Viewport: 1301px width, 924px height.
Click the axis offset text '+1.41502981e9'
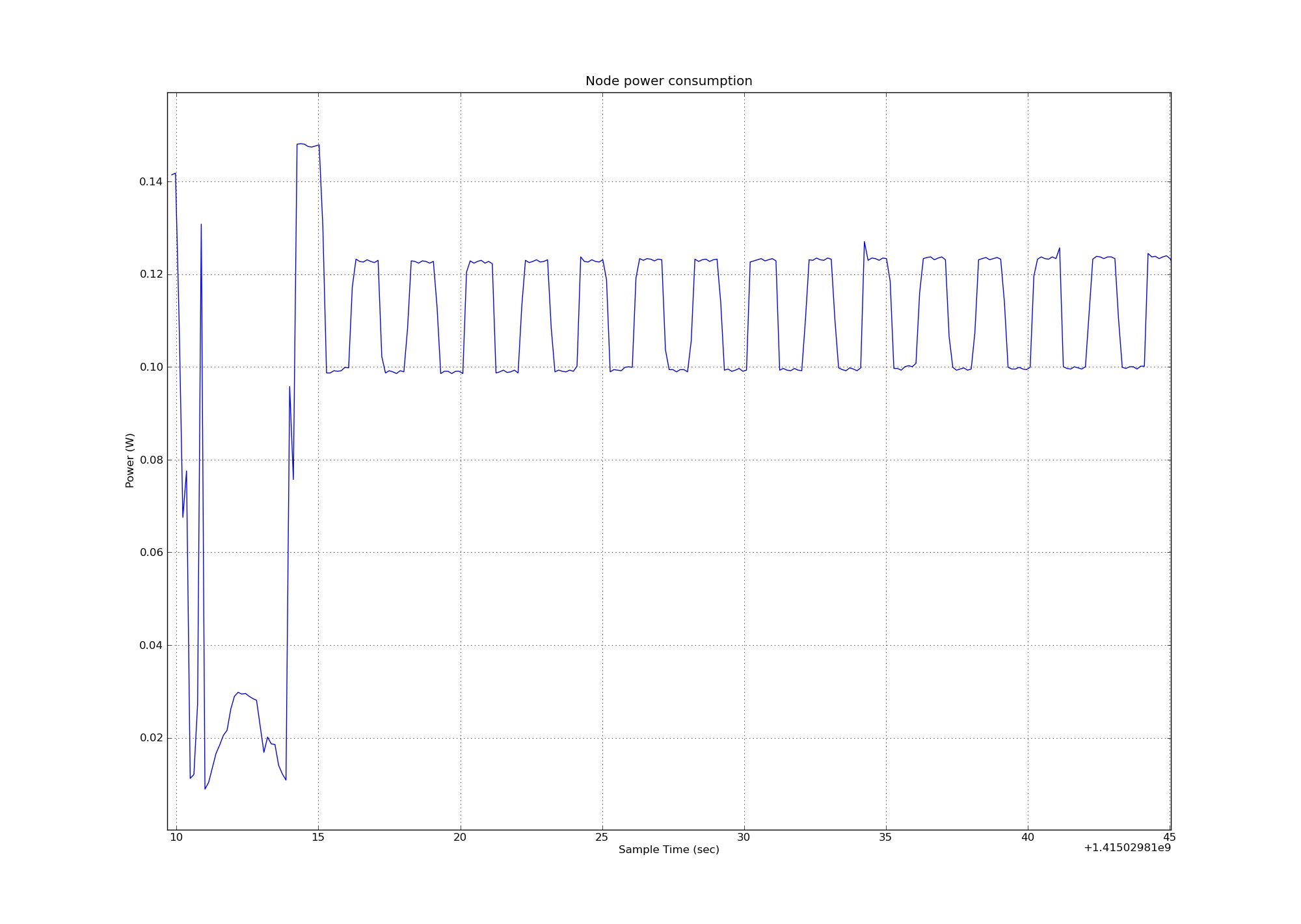click(1127, 848)
